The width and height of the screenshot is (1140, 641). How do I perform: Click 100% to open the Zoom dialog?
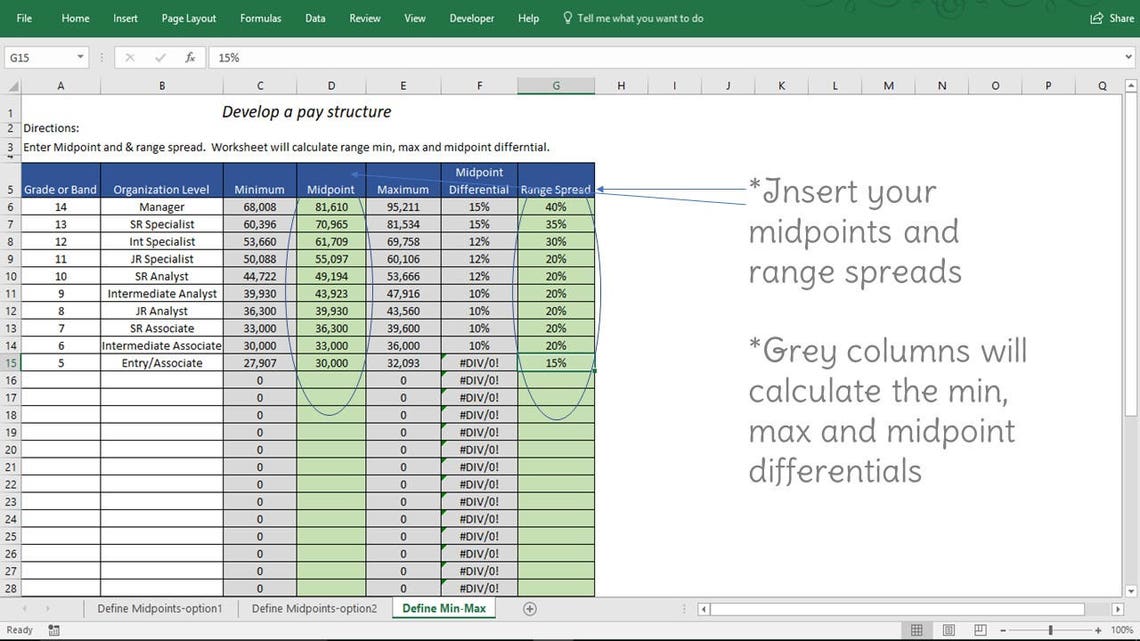coord(1124,630)
